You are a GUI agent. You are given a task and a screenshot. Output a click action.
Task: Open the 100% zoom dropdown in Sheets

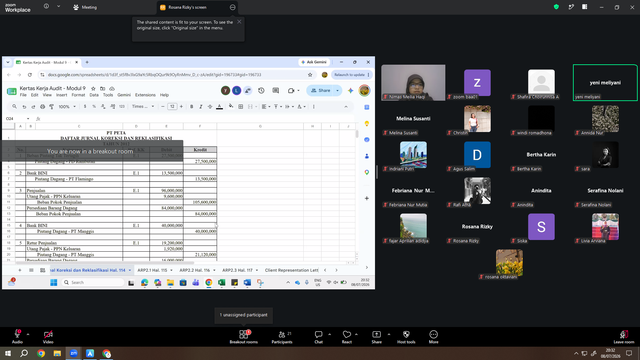coord(67,107)
